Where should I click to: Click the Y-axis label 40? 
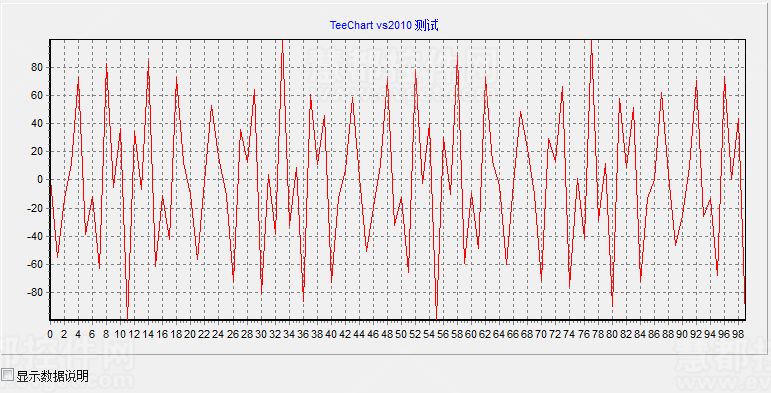[38, 123]
